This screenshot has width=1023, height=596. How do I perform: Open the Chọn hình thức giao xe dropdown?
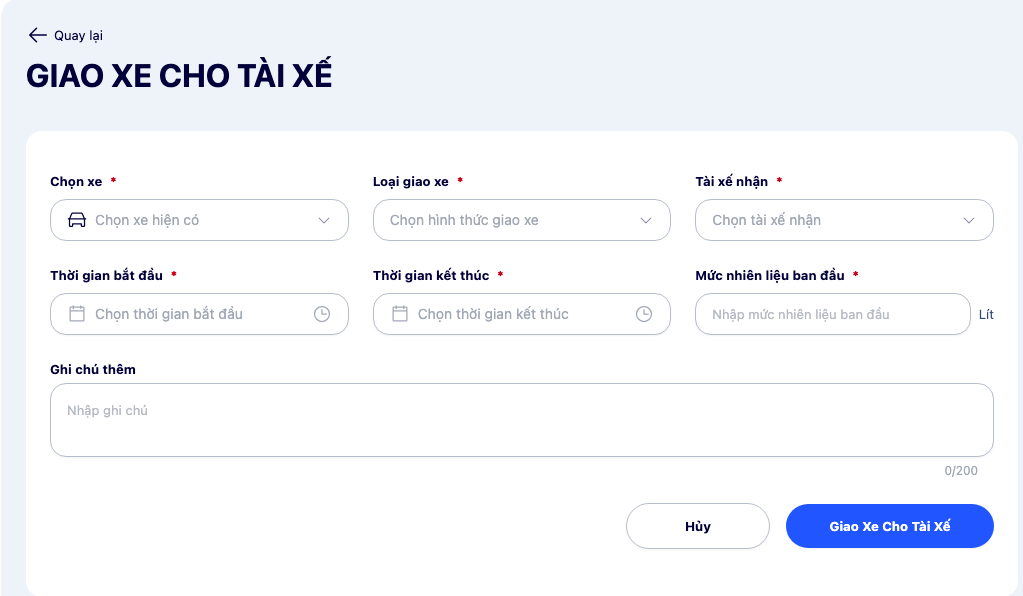point(521,220)
